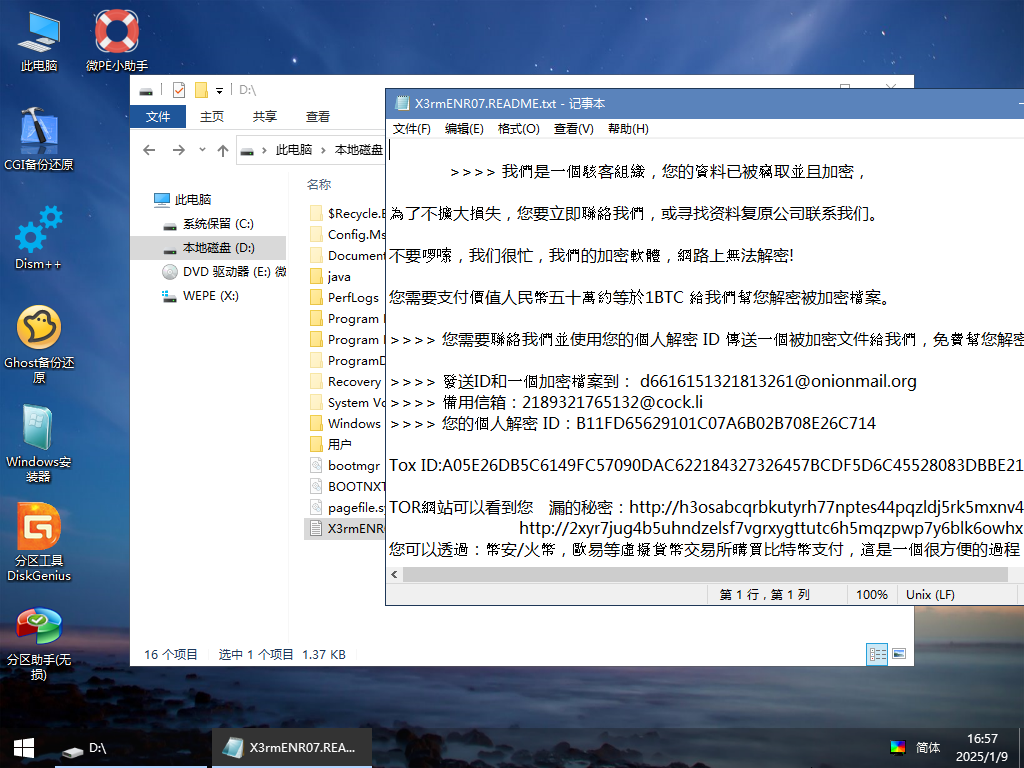The height and width of the screenshot is (768, 1024).
Task: Open Notepad 帮助(H) menu
Action: (x=628, y=129)
